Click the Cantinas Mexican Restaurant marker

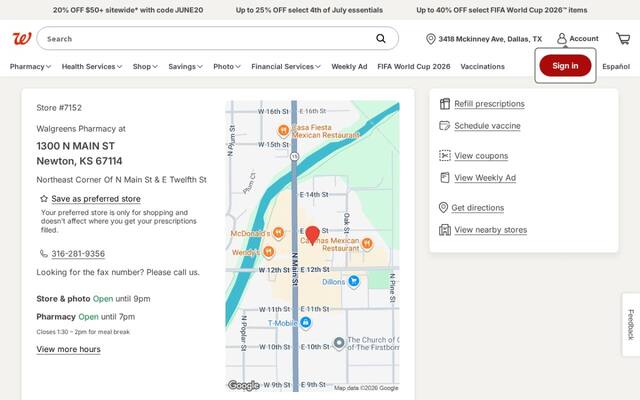tap(367, 244)
